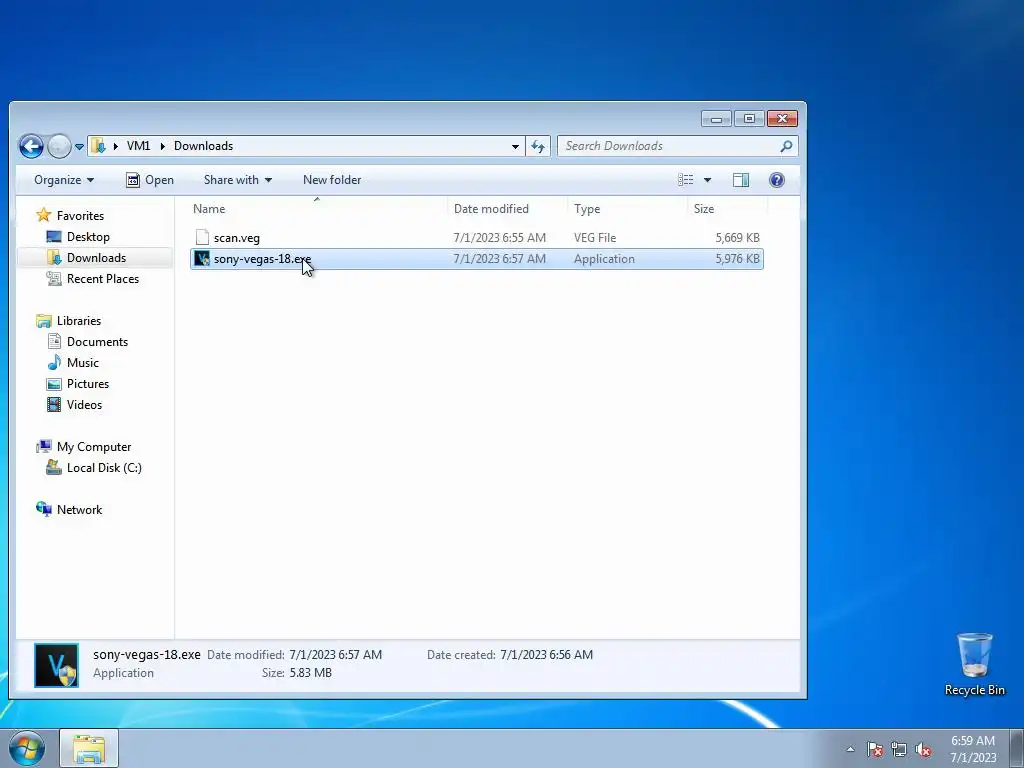Select the scan.veg file name
This screenshot has height=768, width=1024.
tap(236, 238)
